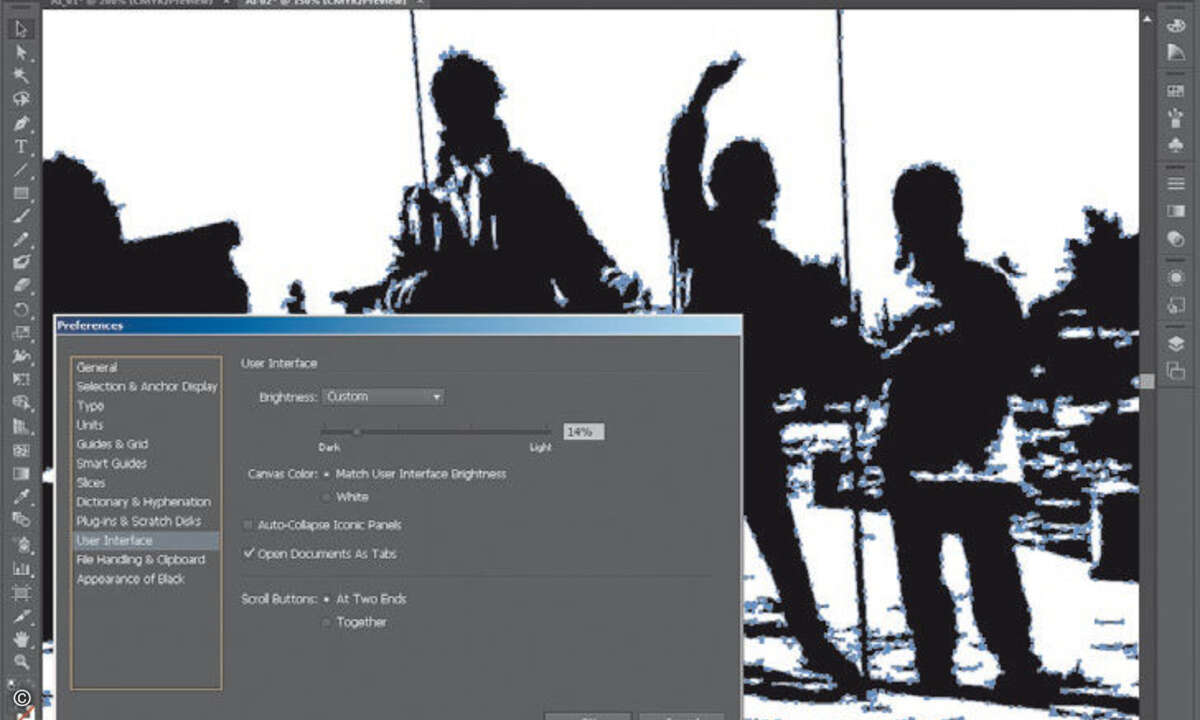Open the Brightness dropdown

tap(383, 397)
